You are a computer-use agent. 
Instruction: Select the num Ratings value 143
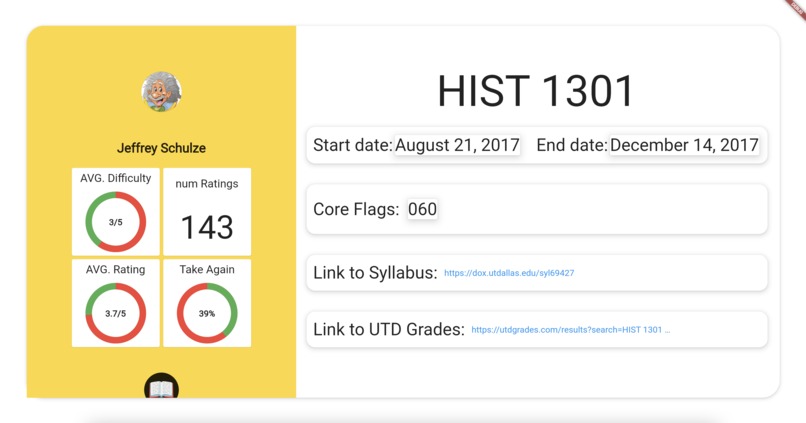click(x=207, y=227)
